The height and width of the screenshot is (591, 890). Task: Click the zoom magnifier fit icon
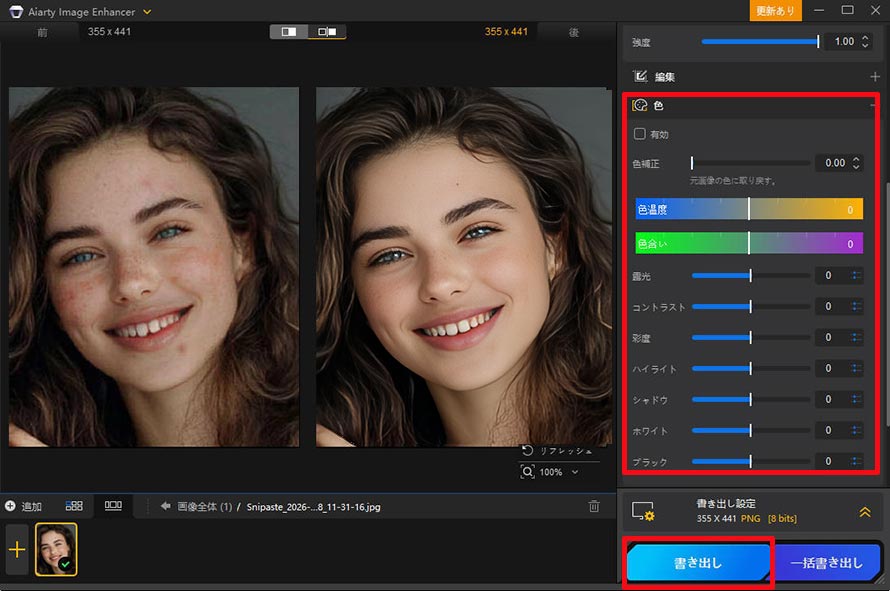point(527,472)
